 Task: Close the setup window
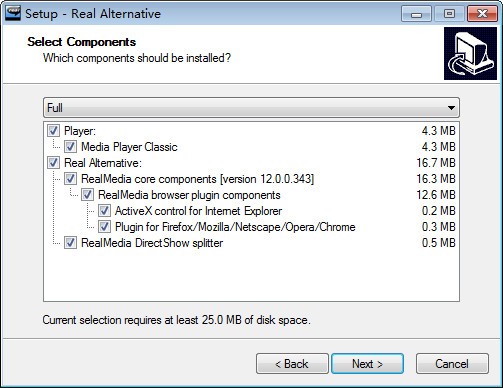click(x=482, y=14)
